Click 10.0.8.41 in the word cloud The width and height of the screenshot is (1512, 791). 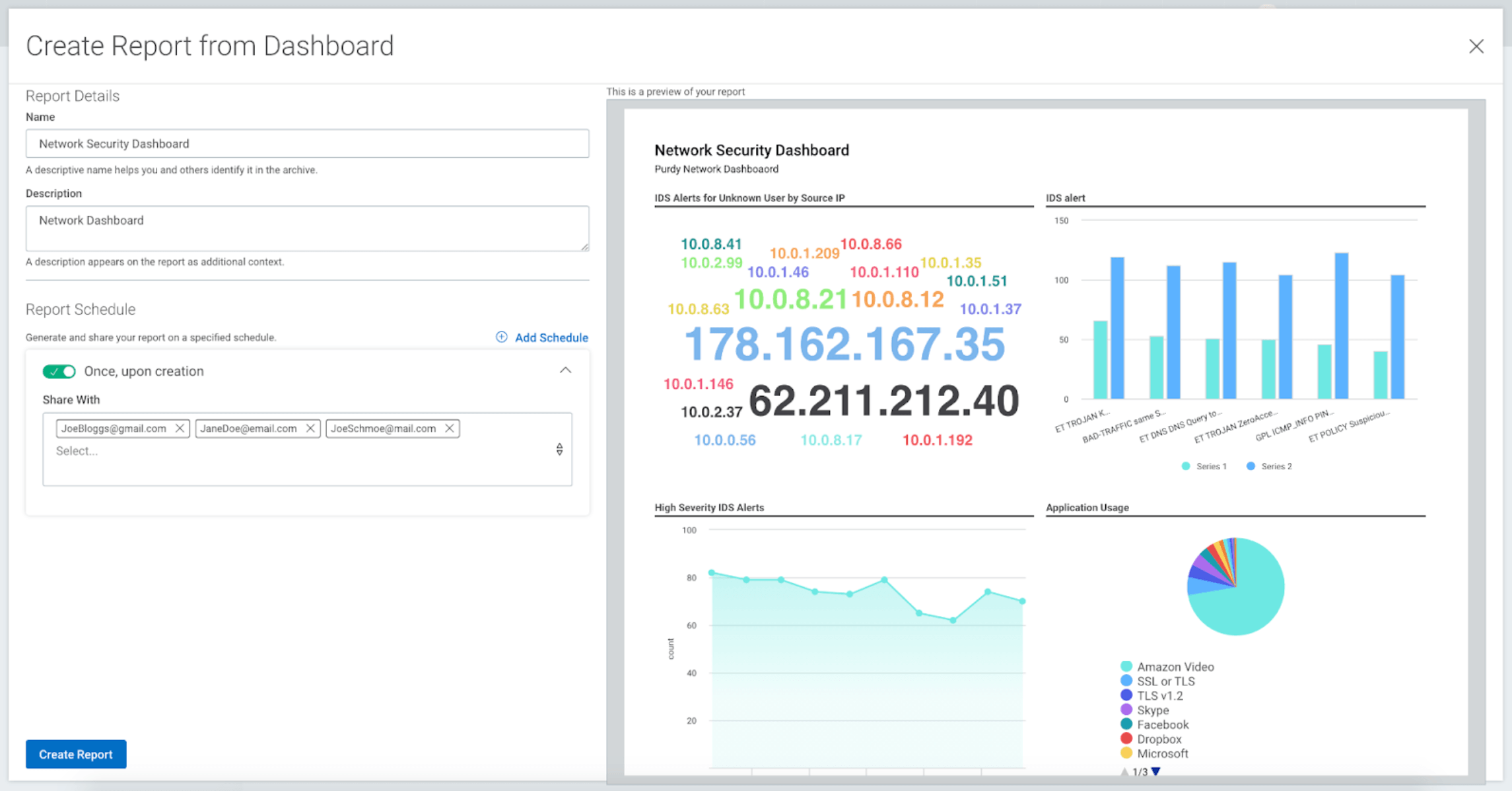711,244
